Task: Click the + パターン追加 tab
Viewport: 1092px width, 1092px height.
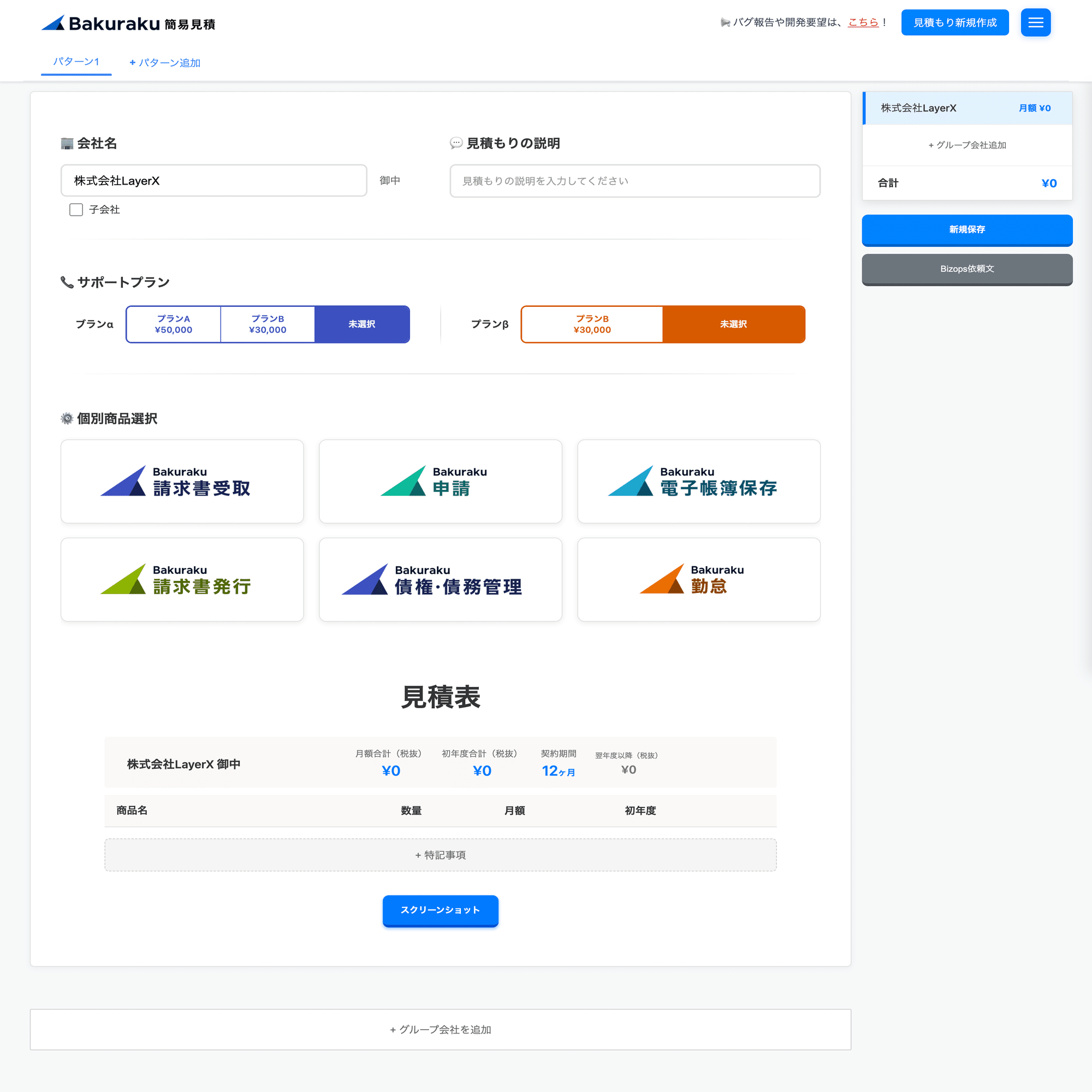Action: 165,63
